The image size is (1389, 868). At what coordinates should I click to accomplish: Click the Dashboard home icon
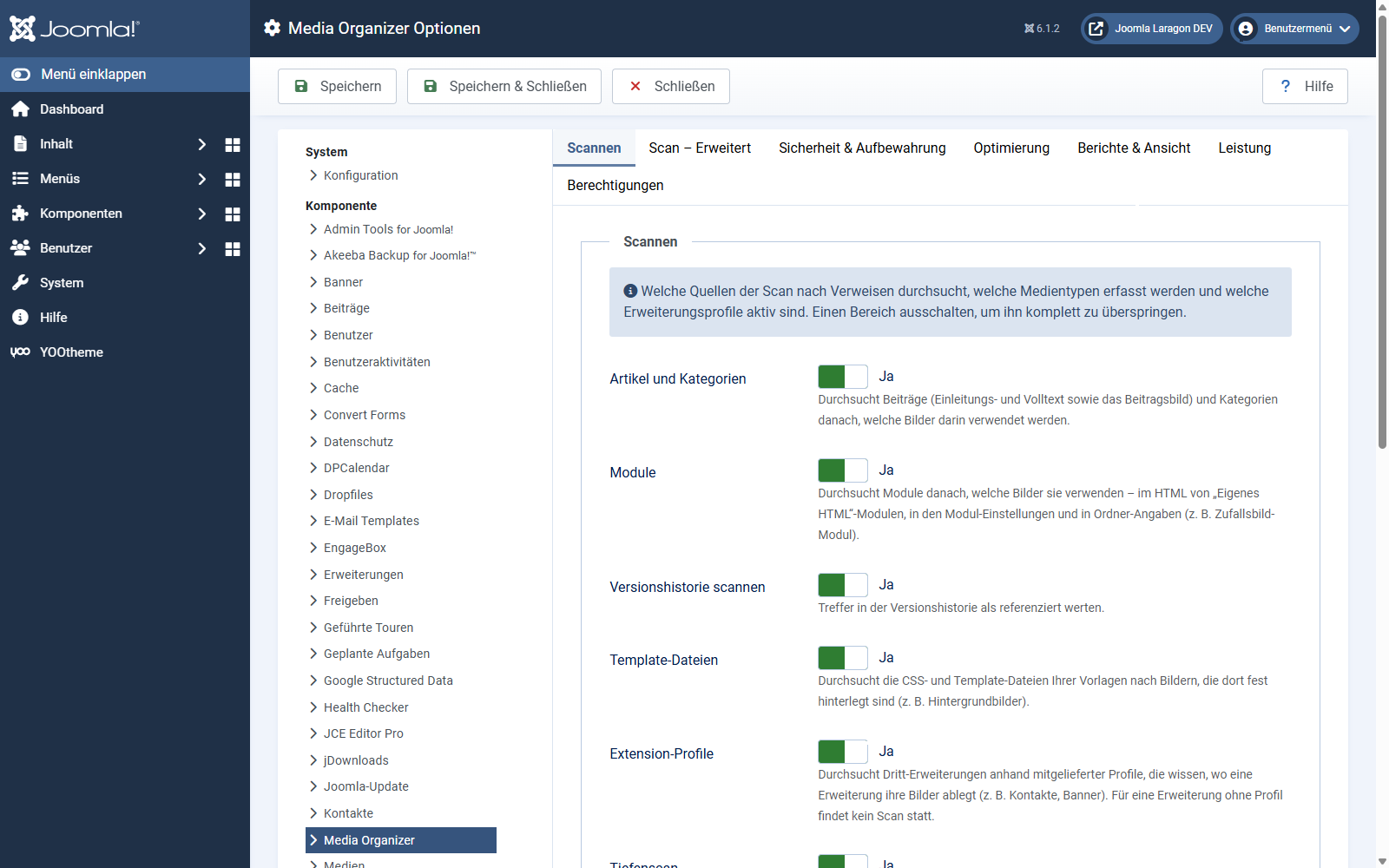click(x=21, y=109)
